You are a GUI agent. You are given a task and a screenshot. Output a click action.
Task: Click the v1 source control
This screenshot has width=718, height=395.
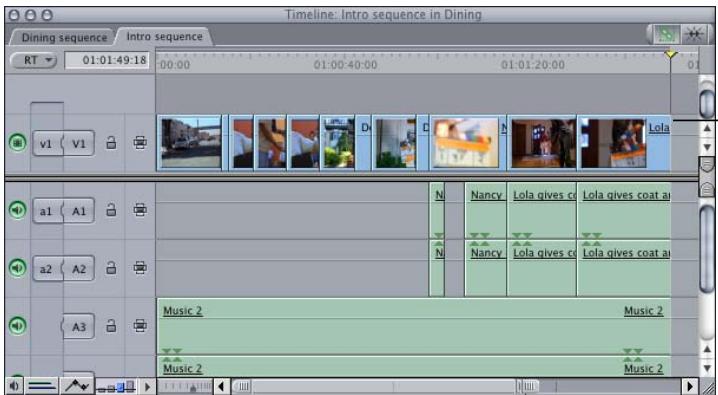[x=46, y=144]
